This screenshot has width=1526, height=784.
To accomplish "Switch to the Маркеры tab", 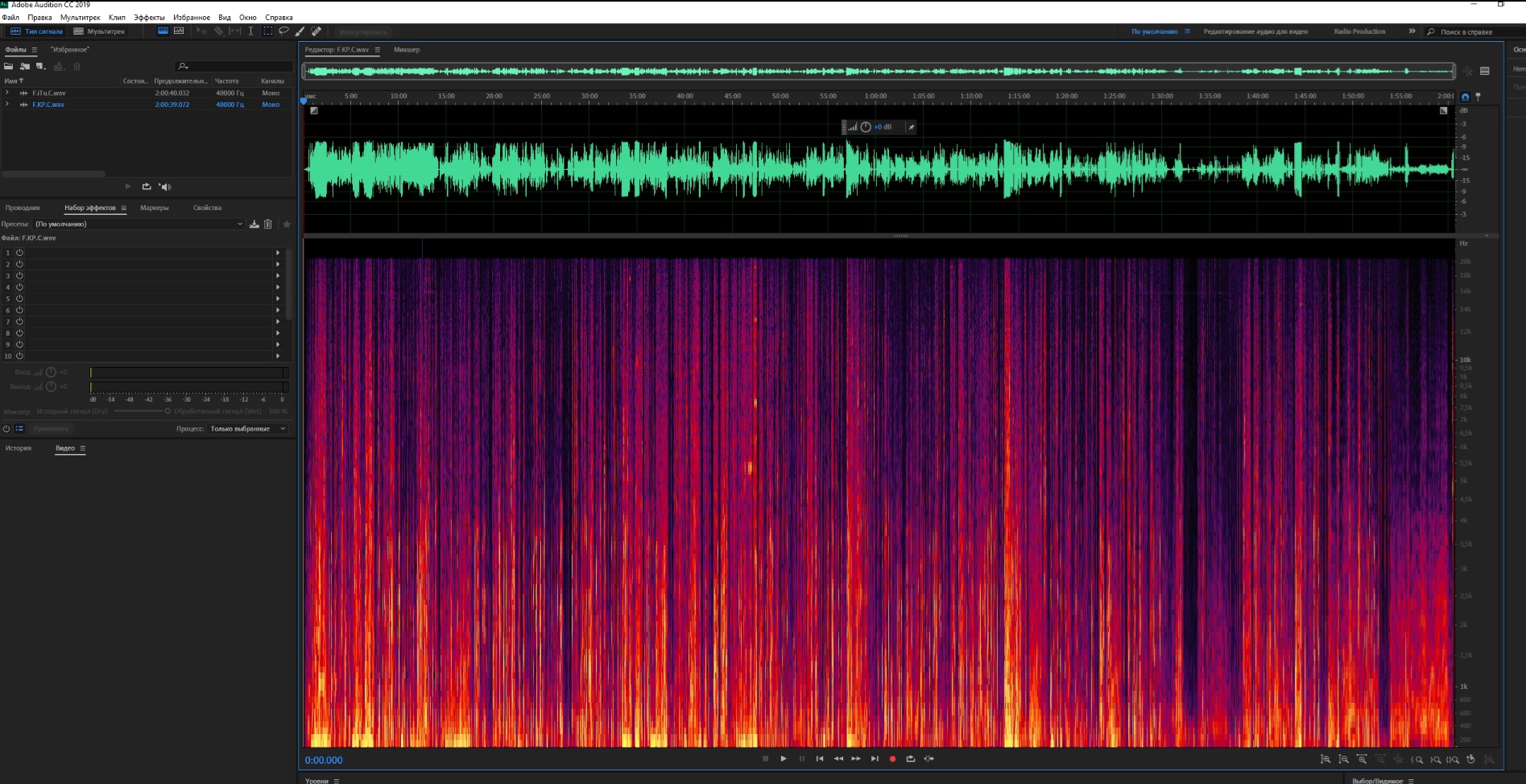I will click(x=154, y=208).
